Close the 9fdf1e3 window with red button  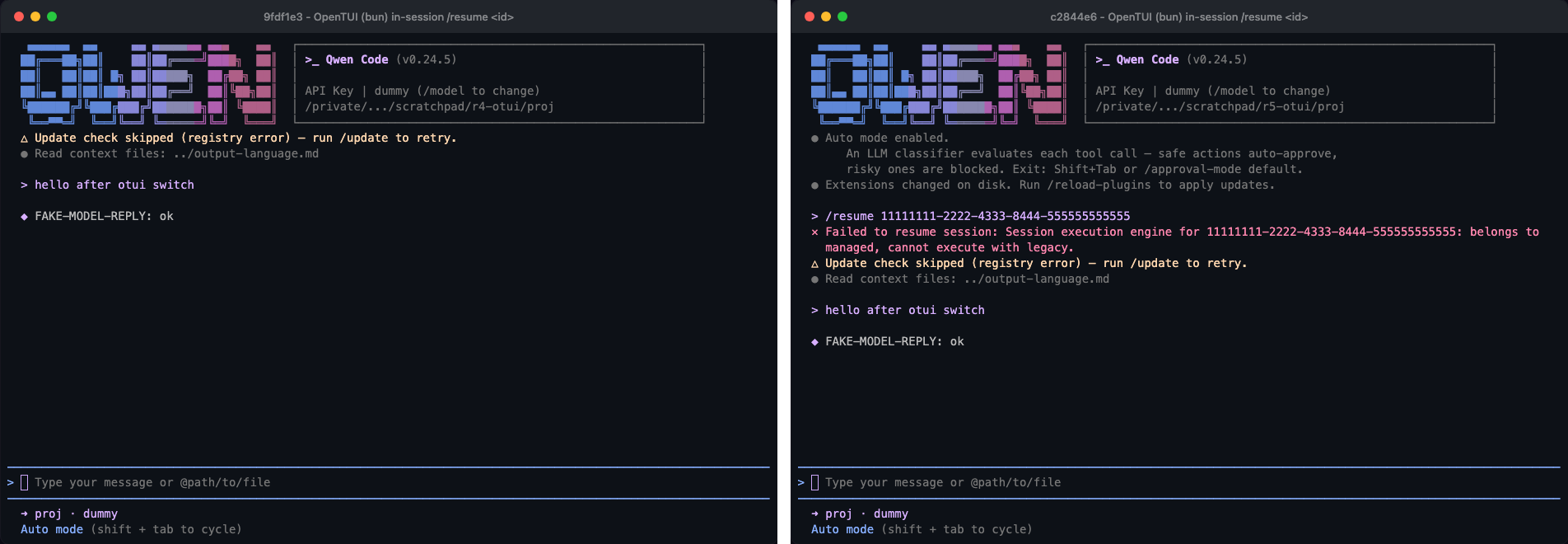(x=19, y=16)
